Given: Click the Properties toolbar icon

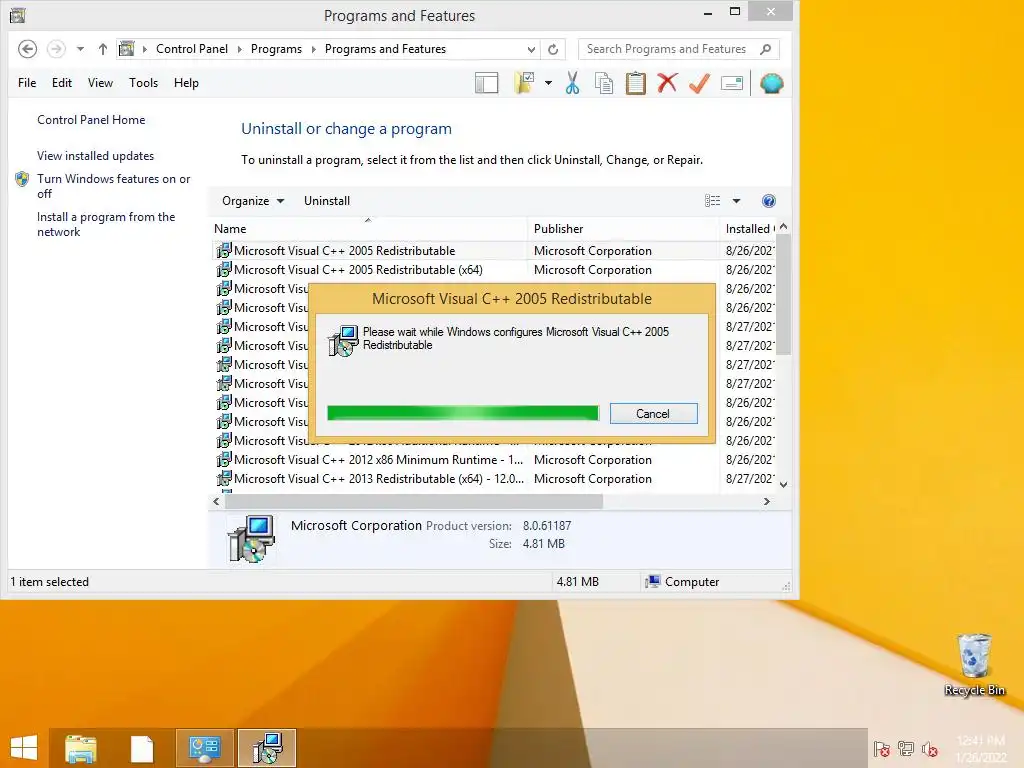Looking at the screenshot, I should click(732, 84).
